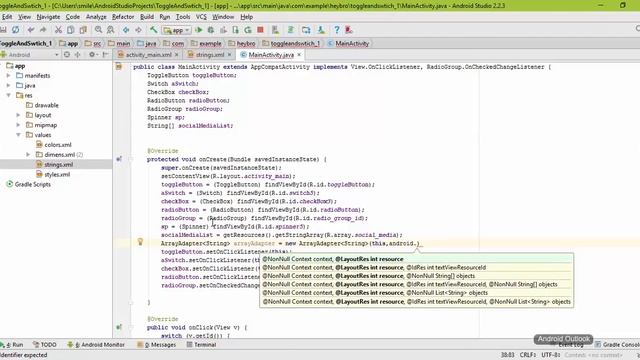The width and height of the screenshot is (640, 360).
Task: Select colors.xml in project tree
Action: coord(54,145)
